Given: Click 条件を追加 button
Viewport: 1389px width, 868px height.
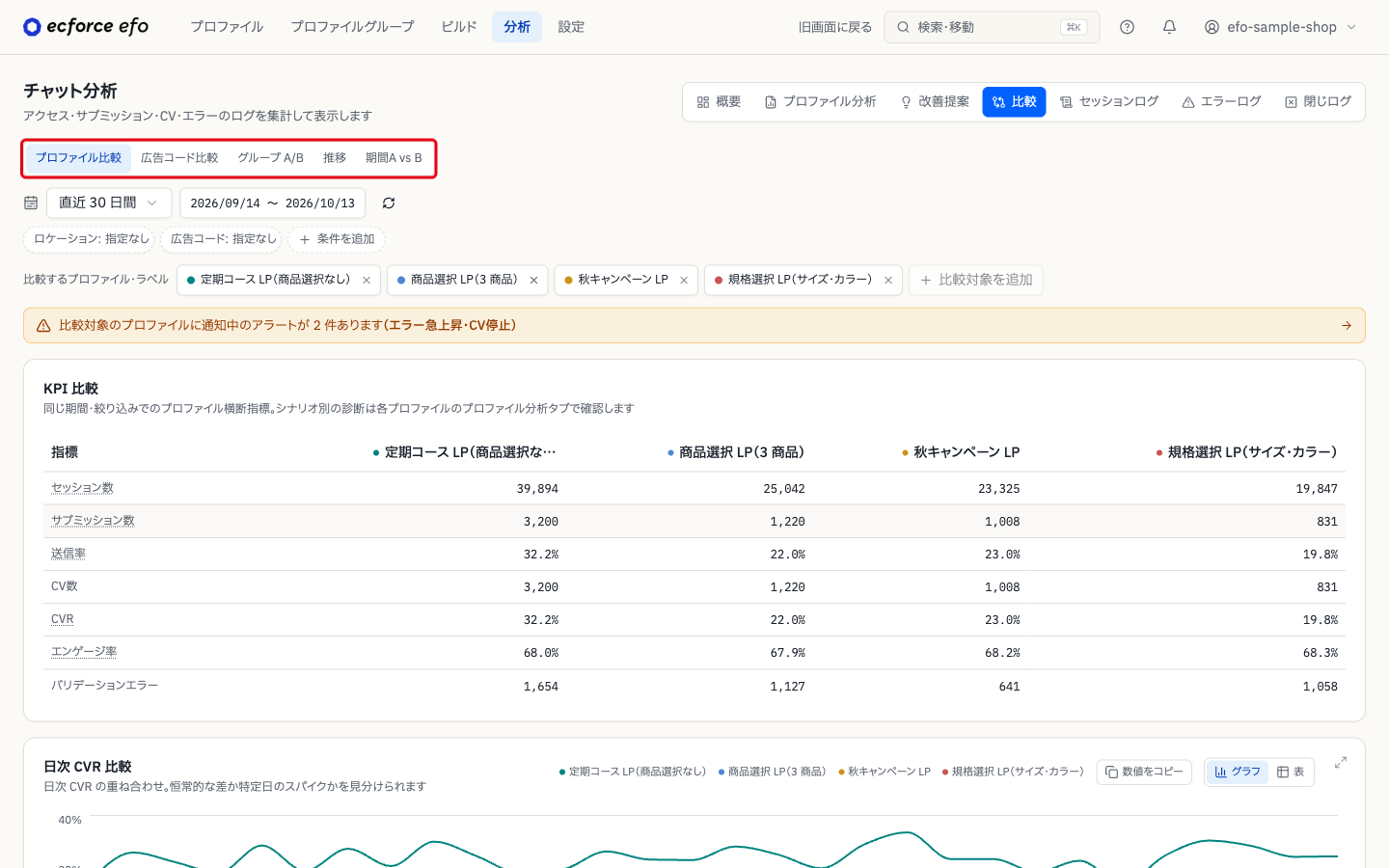Looking at the screenshot, I should click(337, 239).
